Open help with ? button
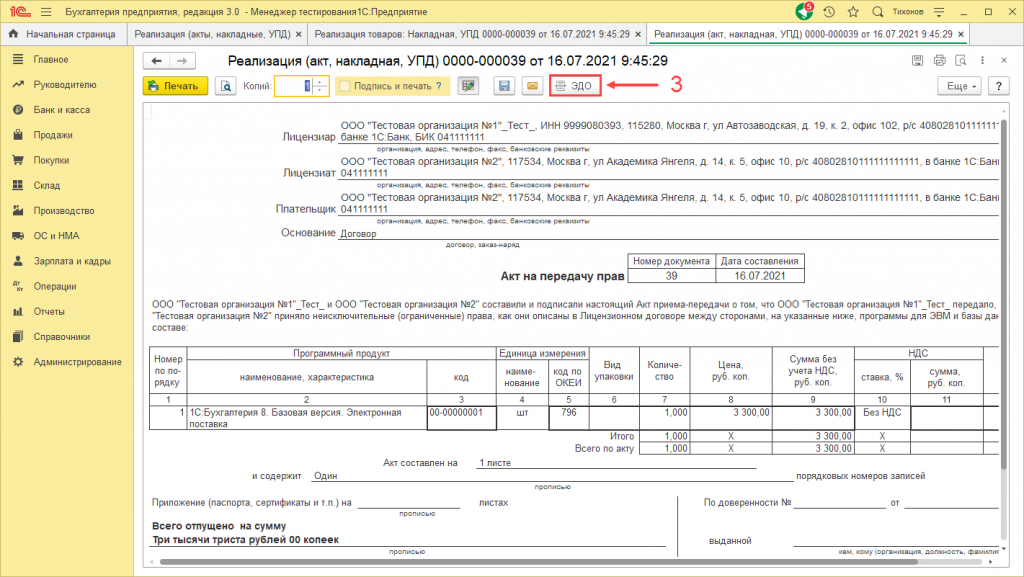1024x577 pixels. pos(999,86)
